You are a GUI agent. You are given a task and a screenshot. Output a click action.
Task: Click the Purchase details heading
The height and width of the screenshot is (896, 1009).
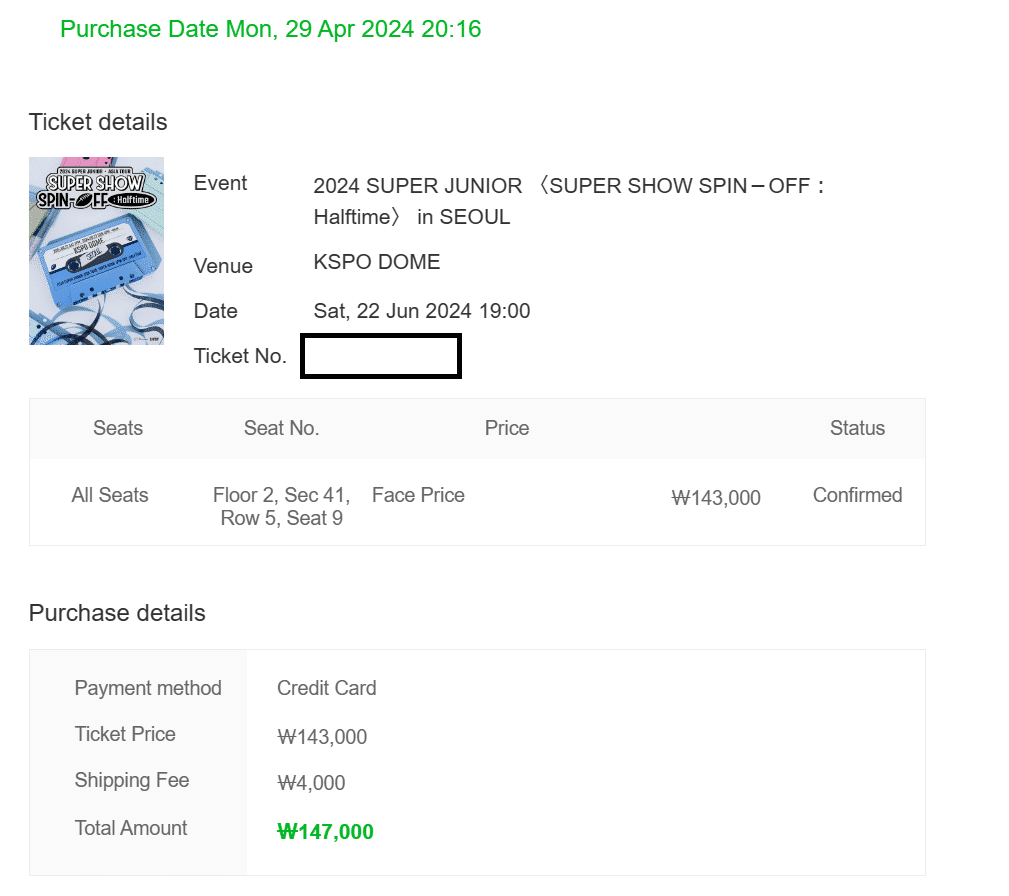click(117, 613)
